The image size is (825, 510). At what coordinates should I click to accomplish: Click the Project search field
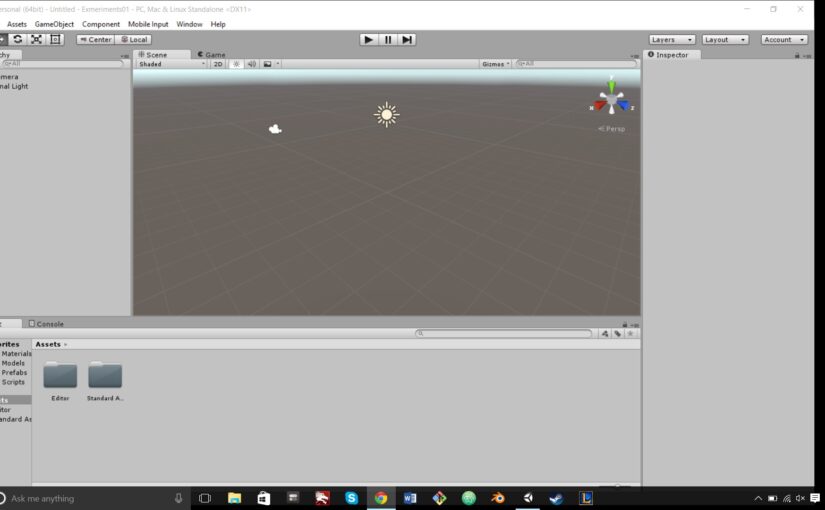coord(504,333)
